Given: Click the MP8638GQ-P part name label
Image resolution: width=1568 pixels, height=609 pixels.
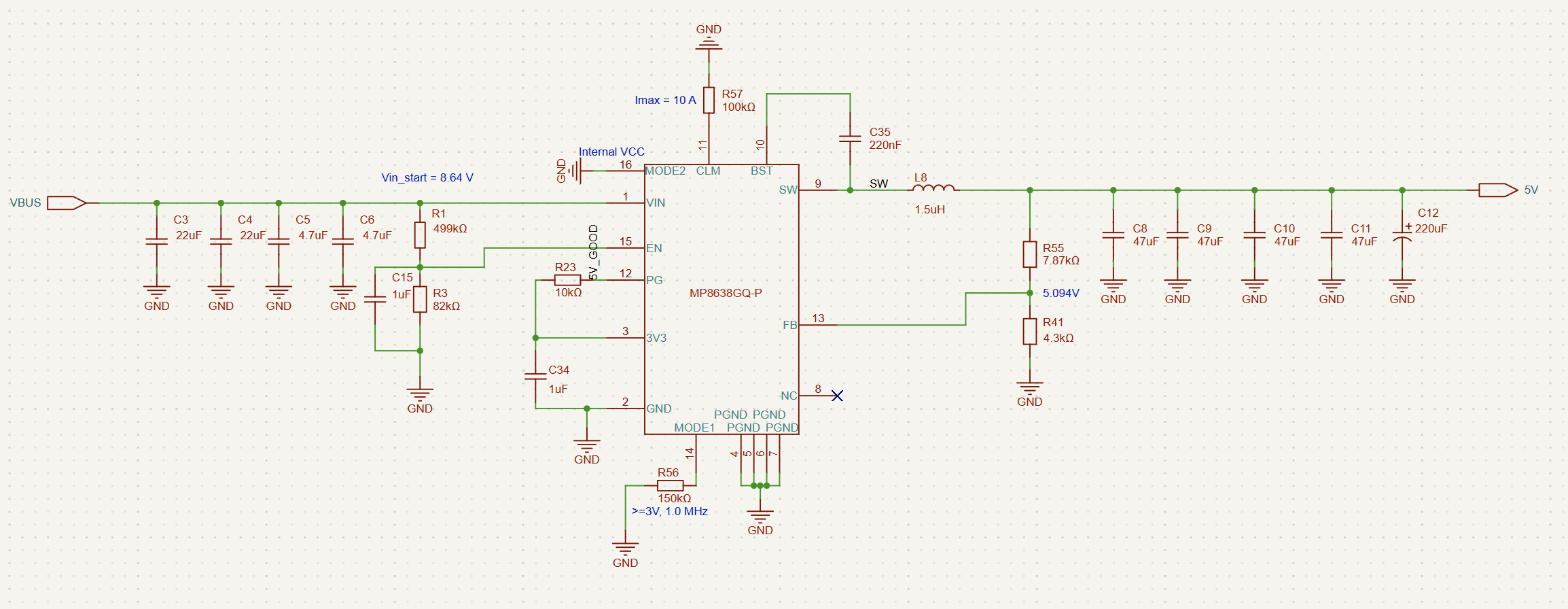Looking at the screenshot, I should pyautogui.click(x=725, y=293).
